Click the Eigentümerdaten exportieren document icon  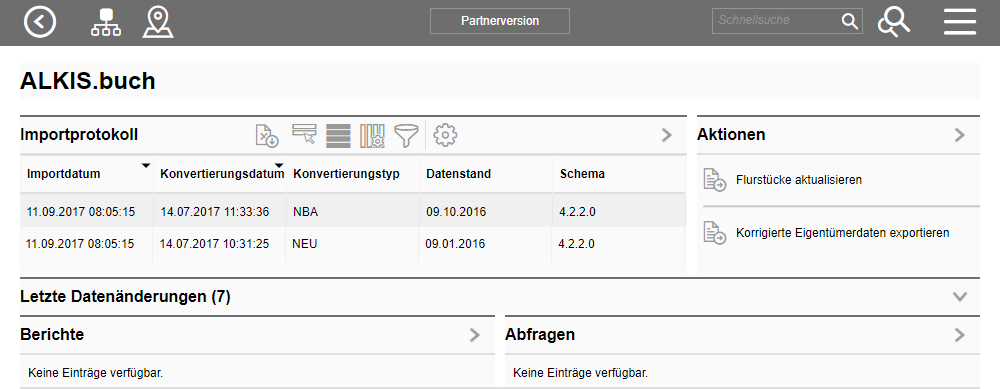click(714, 233)
